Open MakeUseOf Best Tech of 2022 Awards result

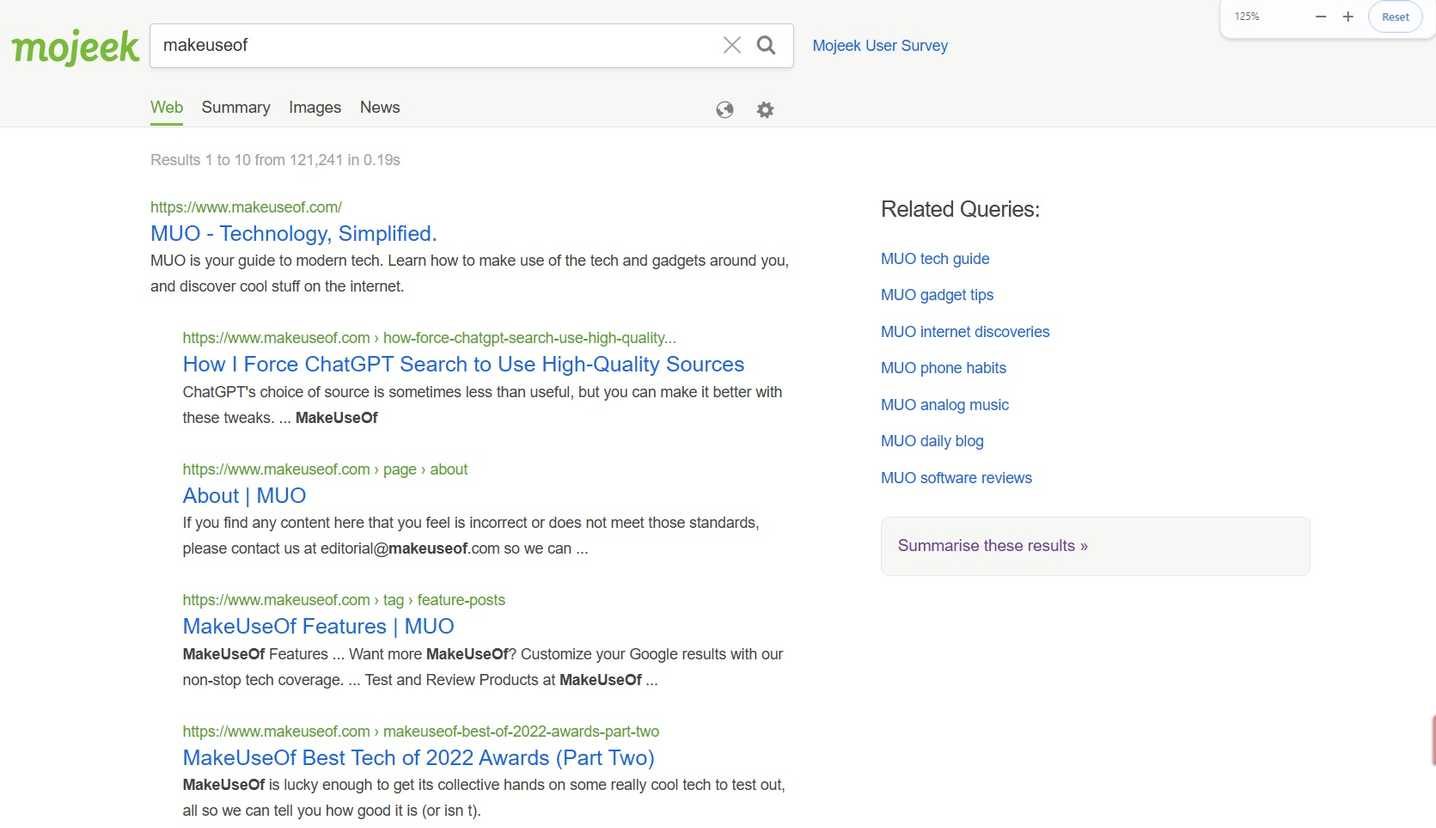(418, 757)
